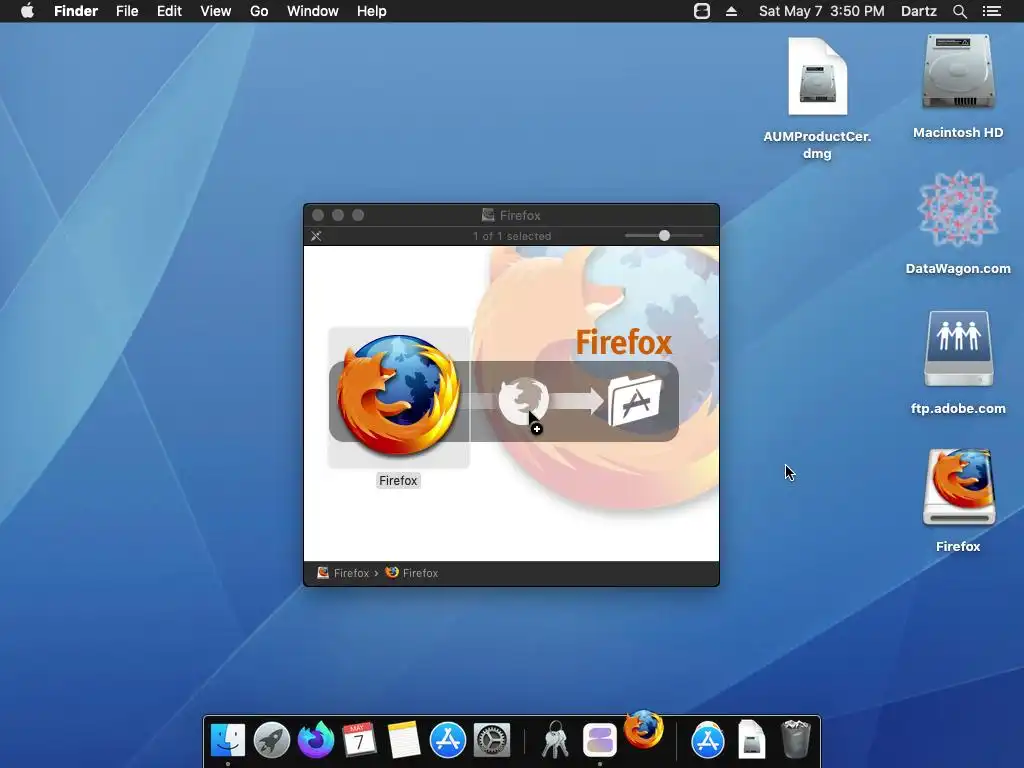Open Notes from the Dock
Viewport: 1024px width, 768px height.
pyautogui.click(x=404, y=740)
